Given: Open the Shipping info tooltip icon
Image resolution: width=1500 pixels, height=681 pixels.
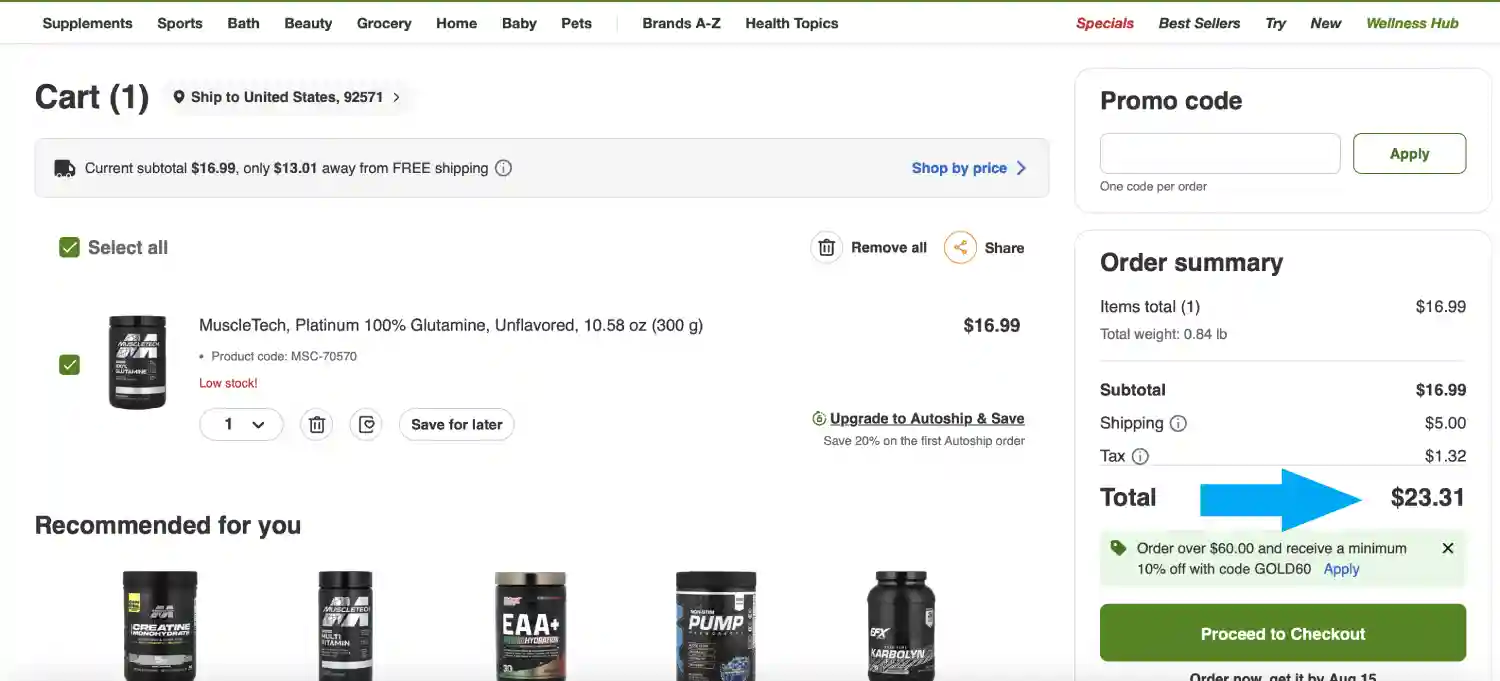Looking at the screenshot, I should (x=1178, y=423).
